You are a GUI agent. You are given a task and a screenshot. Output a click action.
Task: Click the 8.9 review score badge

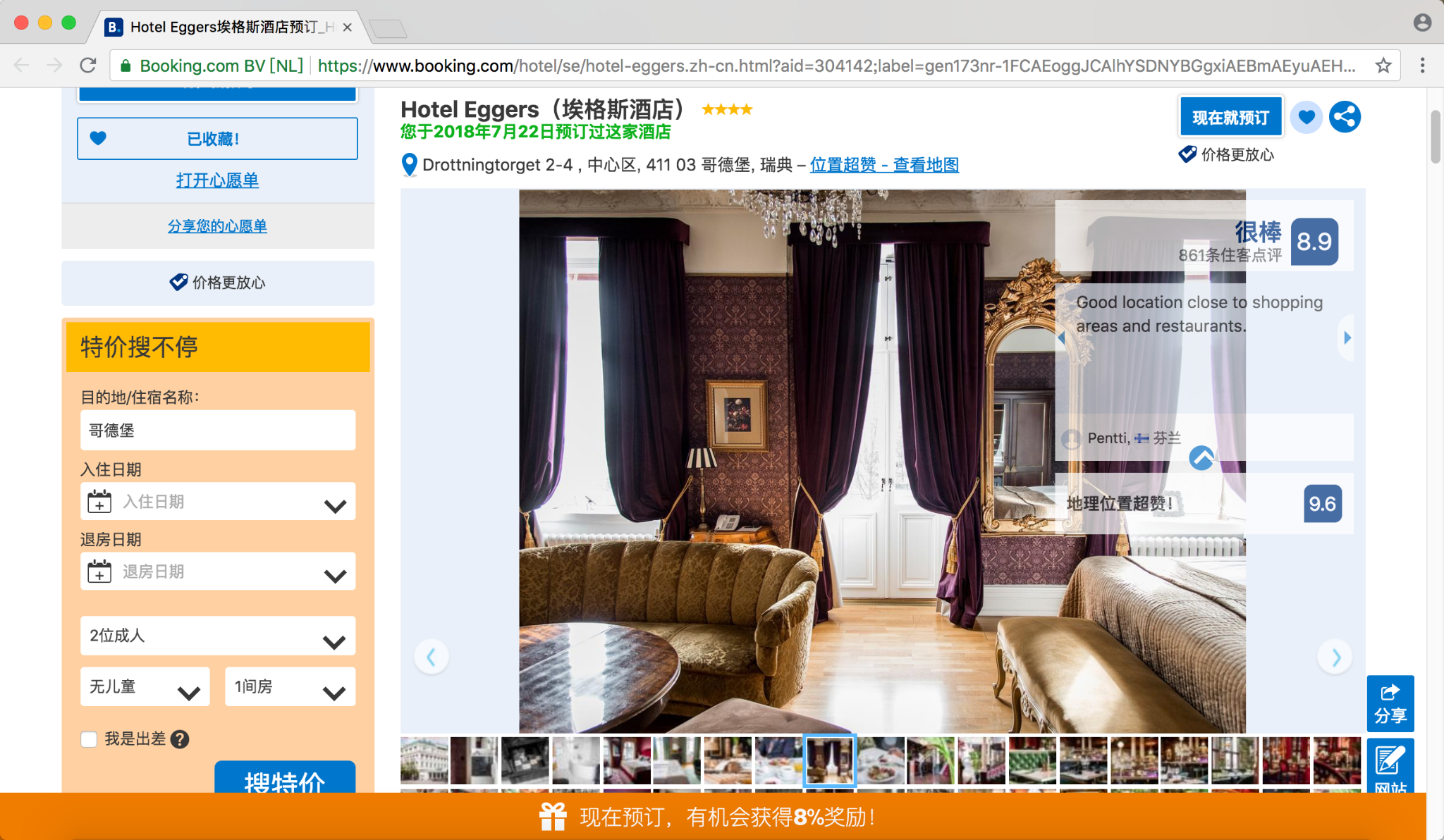click(1314, 242)
